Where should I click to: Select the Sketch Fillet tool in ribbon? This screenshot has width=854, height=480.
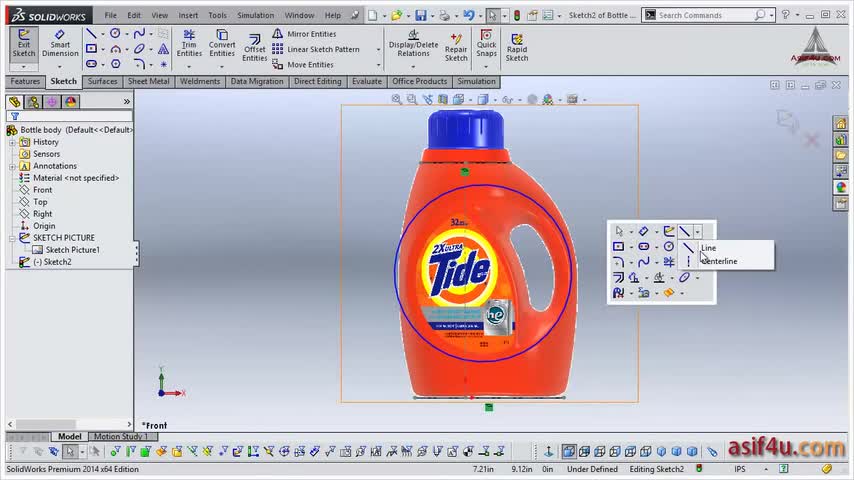click(x=139, y=64)
